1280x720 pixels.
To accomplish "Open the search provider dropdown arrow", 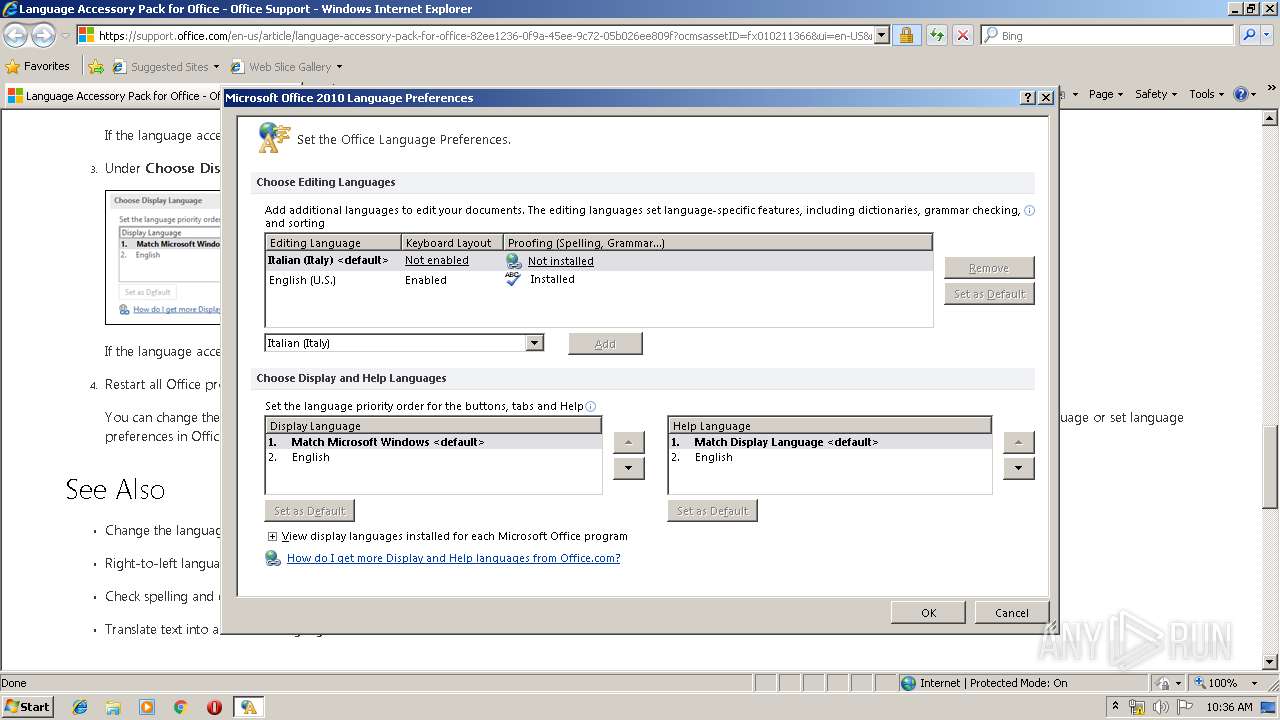I will tap(1269, 35).
